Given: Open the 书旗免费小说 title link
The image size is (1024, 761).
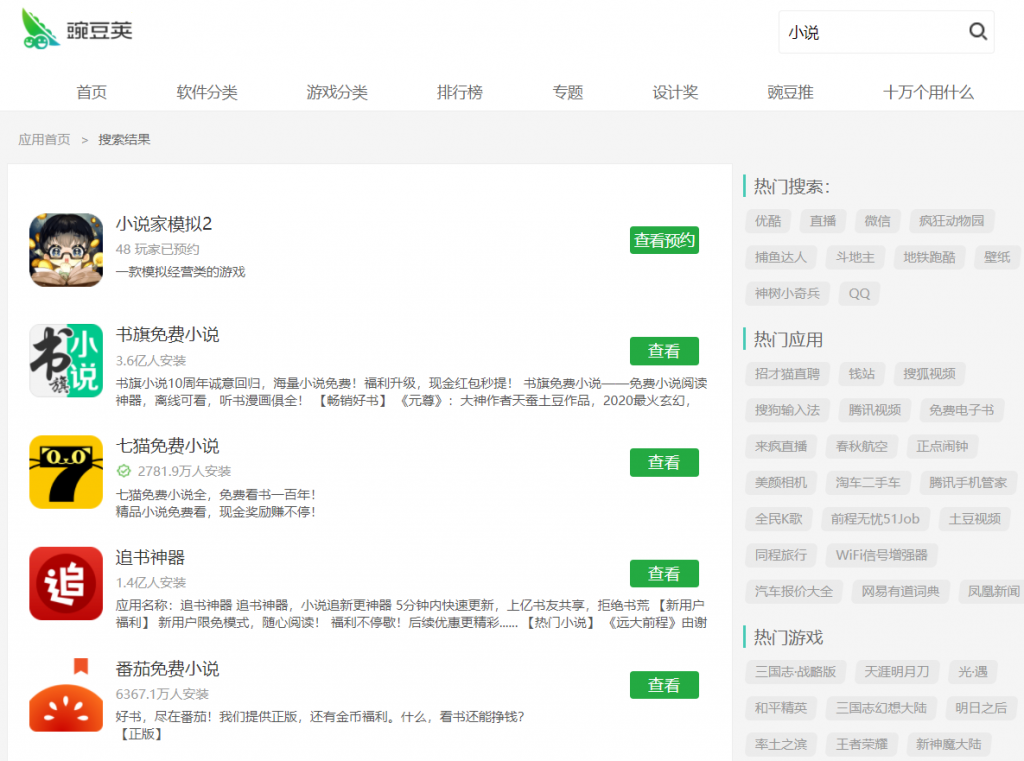Looking at the screenshot, I should pyautogui.click(x=167, y=334).
